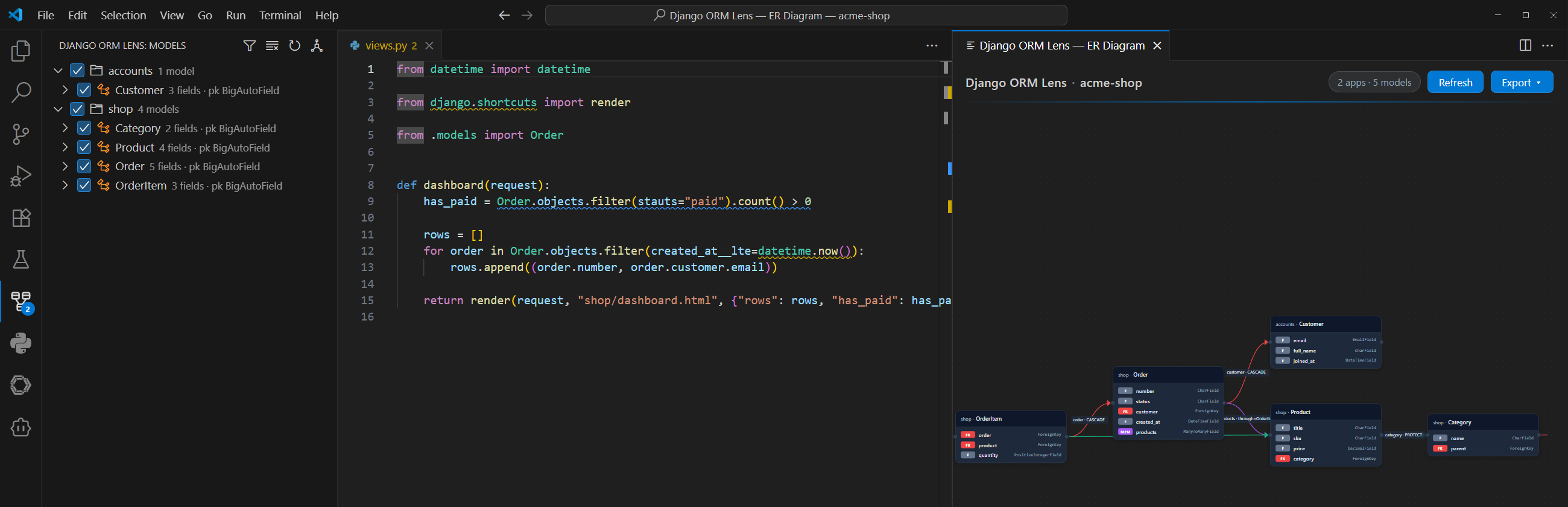
Task: Open Run and Debug view
Action: pyautogui.click(x=21, y=176)
